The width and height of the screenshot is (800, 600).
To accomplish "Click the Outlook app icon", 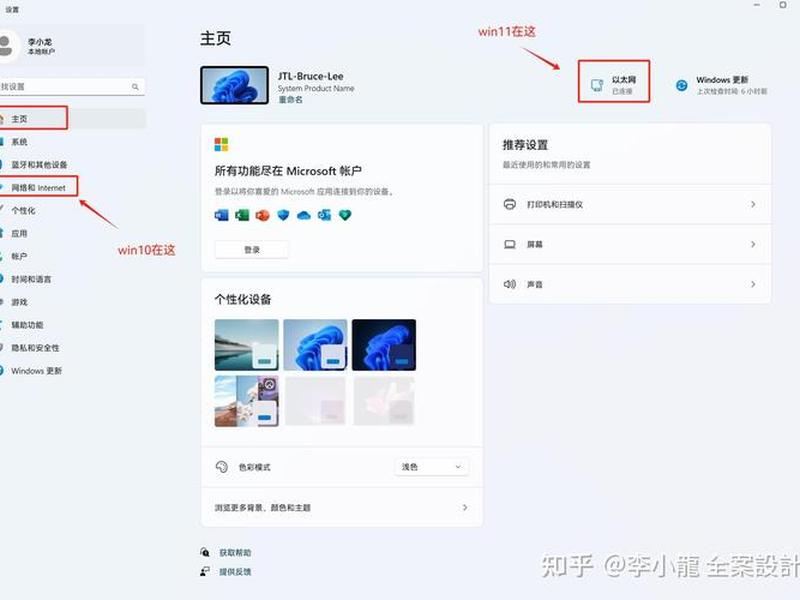I will click(324, 215).
